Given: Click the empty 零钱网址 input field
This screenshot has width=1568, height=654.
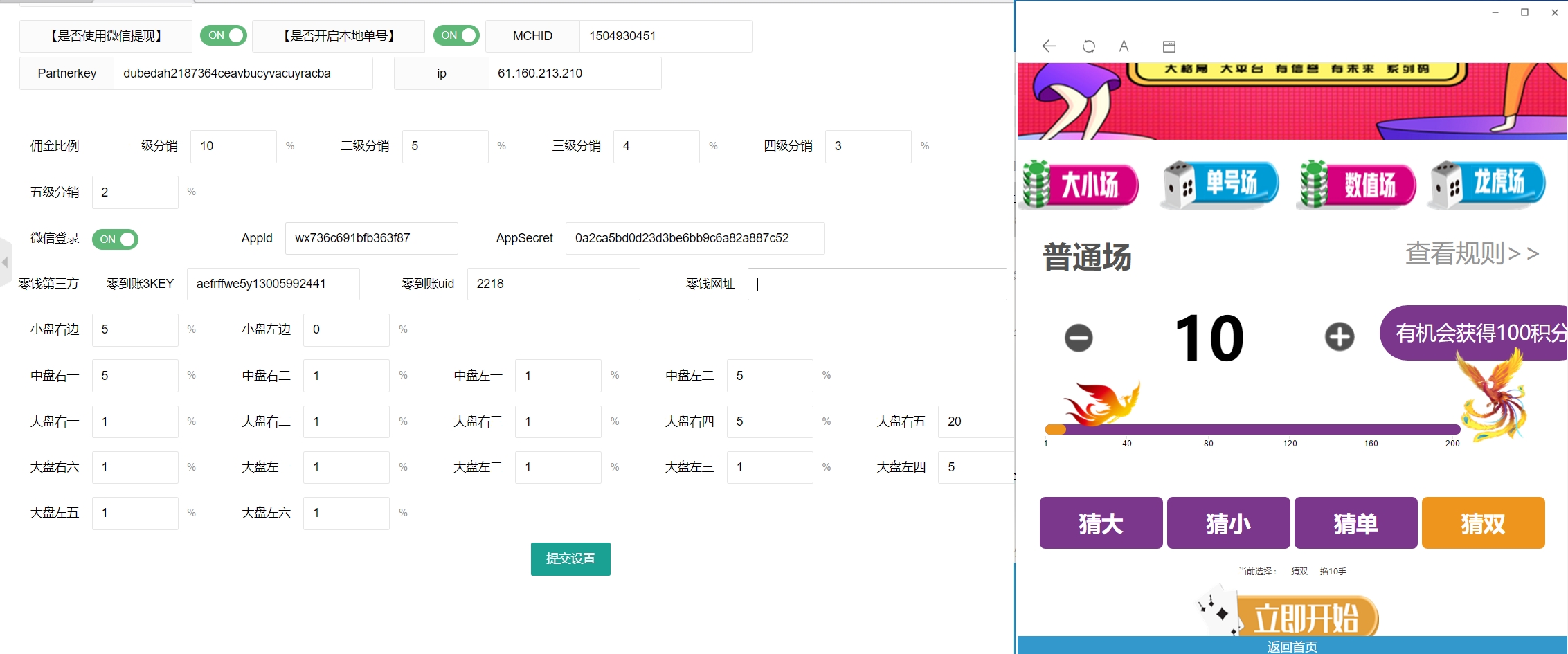Looking at the screenshot, I should tap(877, 284).
